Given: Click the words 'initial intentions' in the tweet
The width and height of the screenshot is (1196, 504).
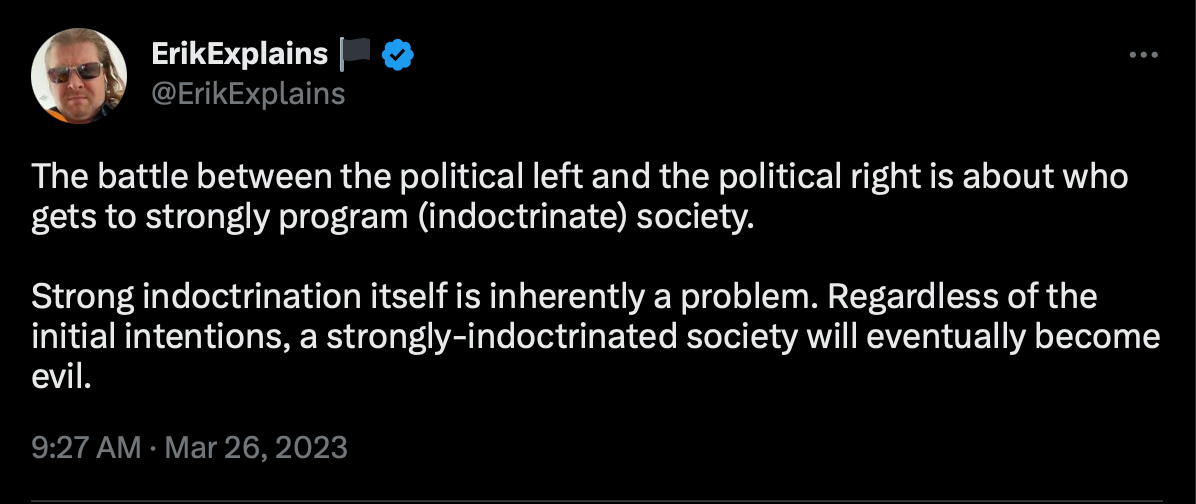Looking at the screenshot, I should (x=158, y=336).
